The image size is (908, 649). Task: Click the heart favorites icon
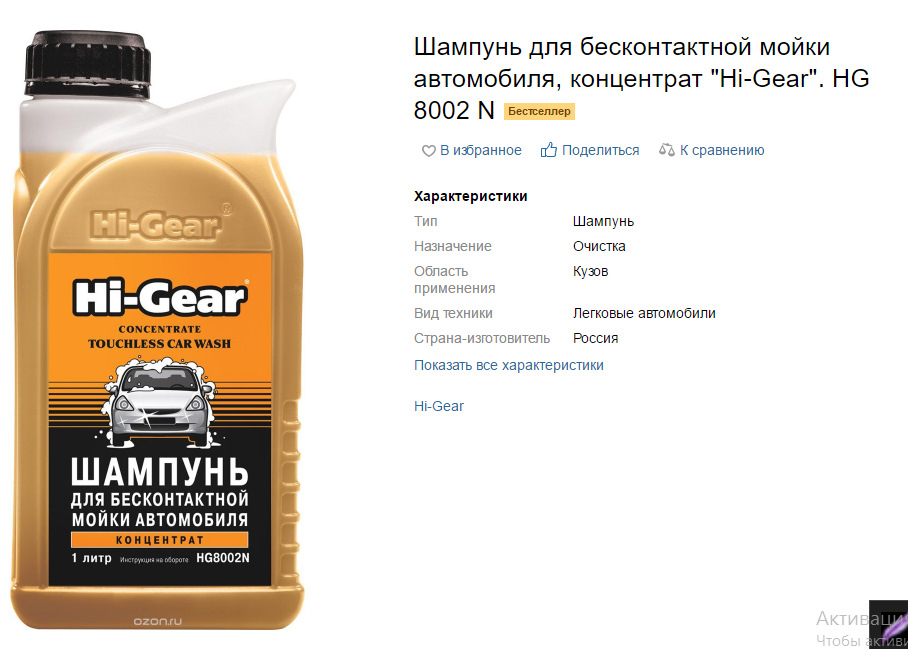[429, 151]
